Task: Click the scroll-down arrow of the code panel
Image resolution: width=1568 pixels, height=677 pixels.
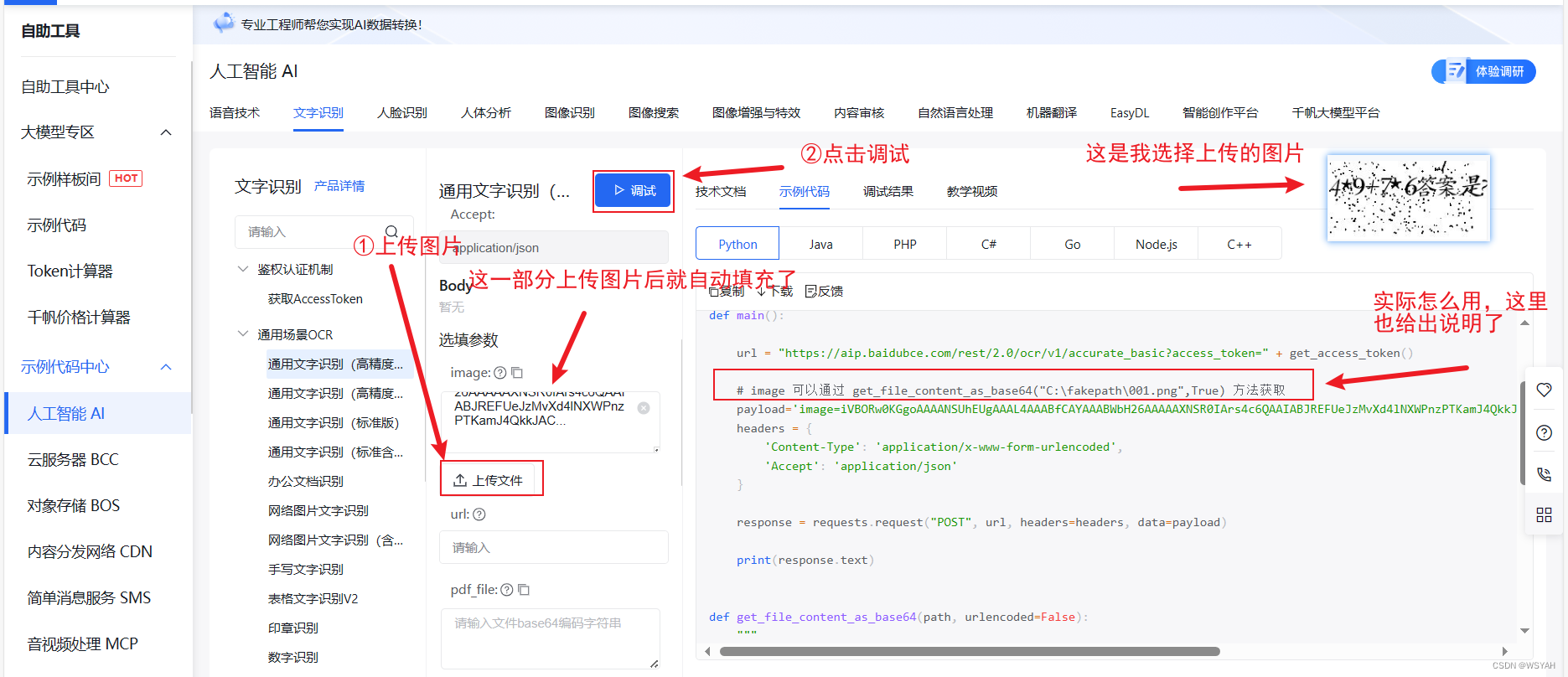Action: [1525, 631]
